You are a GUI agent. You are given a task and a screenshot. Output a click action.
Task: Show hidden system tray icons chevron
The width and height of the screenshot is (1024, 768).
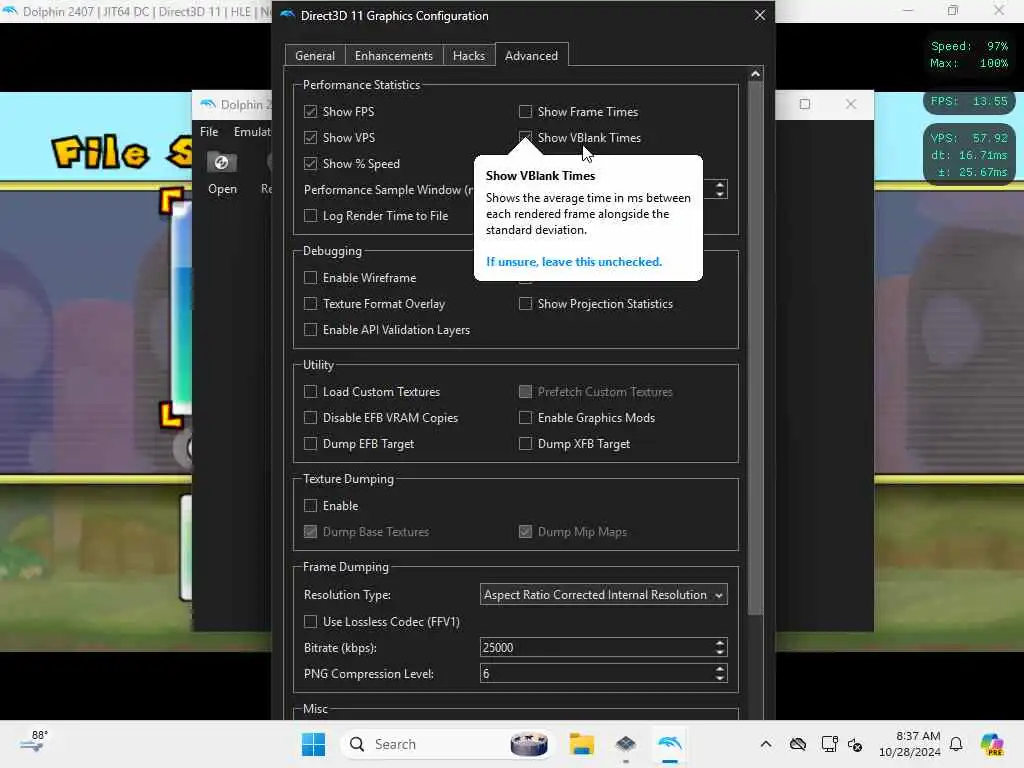click(766, 744)
